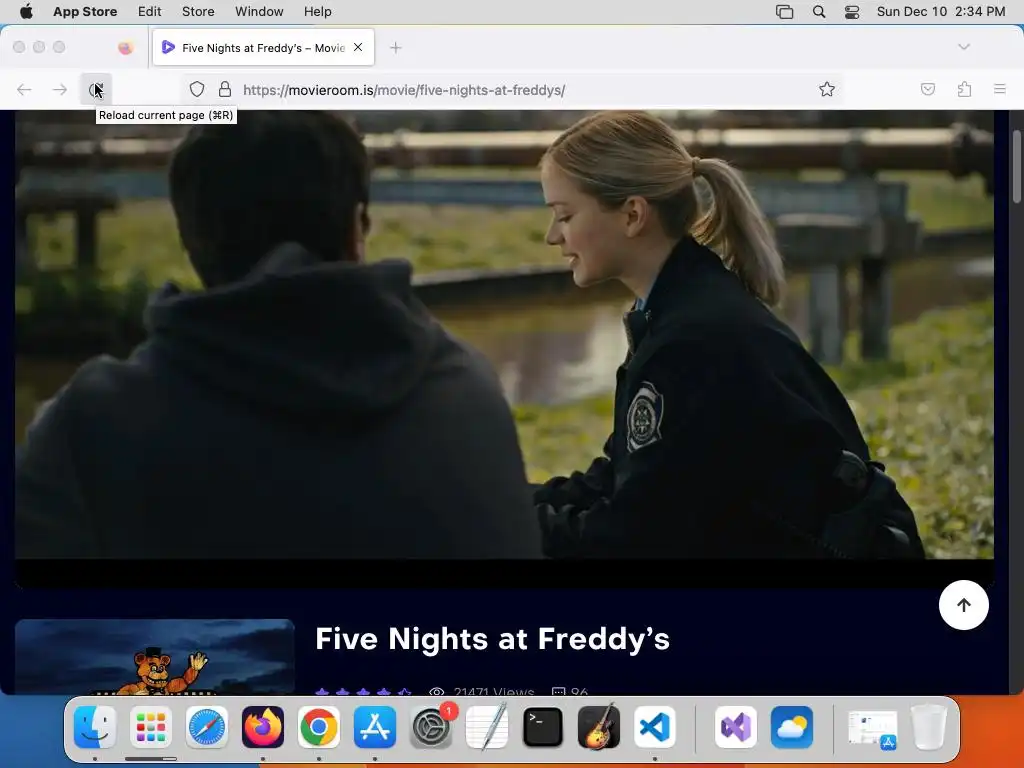Click the date and time clock
Viewport: 1024px width, 768px height.
pos(941,11)
